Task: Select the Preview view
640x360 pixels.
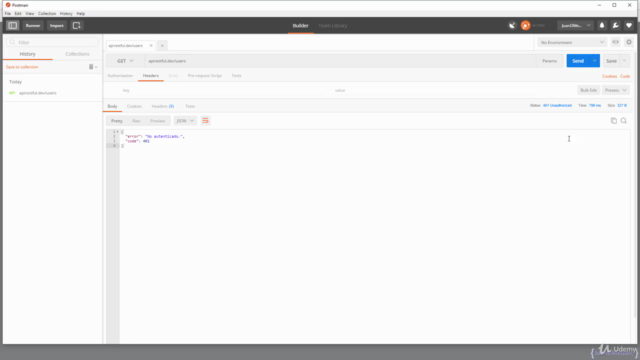Action: 157,121
